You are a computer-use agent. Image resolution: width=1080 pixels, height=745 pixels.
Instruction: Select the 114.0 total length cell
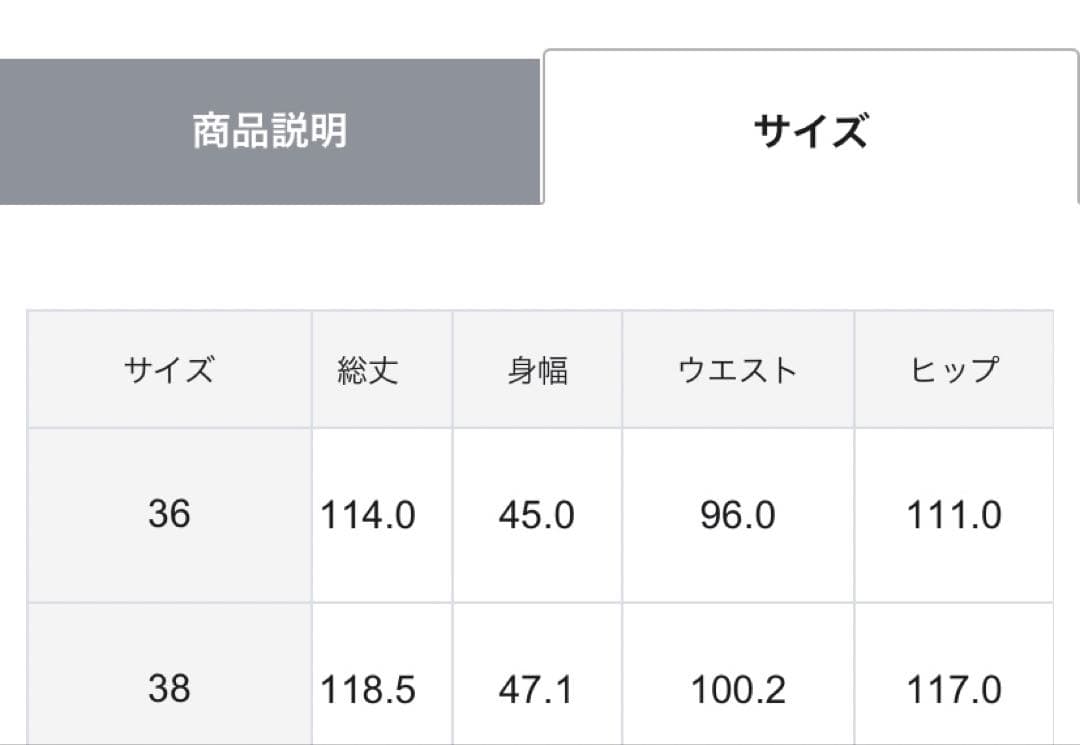click(x=368, y=516)
